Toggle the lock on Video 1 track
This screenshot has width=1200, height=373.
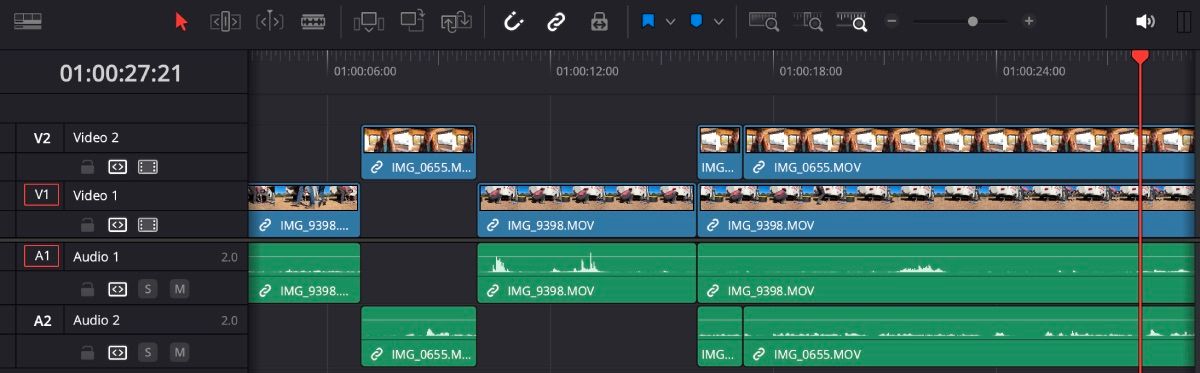[x=88, y=225]
